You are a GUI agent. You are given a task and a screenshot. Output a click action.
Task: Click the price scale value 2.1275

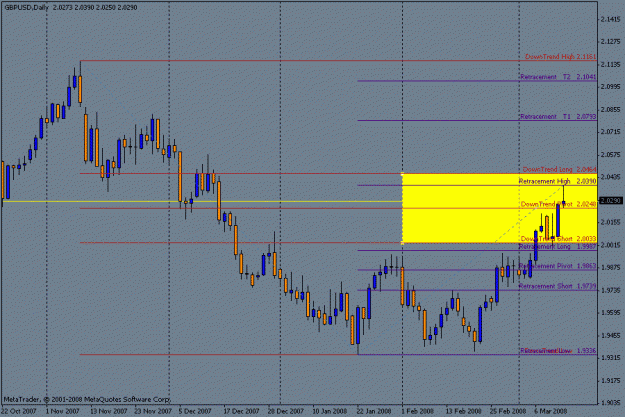(x=611, y=41)
